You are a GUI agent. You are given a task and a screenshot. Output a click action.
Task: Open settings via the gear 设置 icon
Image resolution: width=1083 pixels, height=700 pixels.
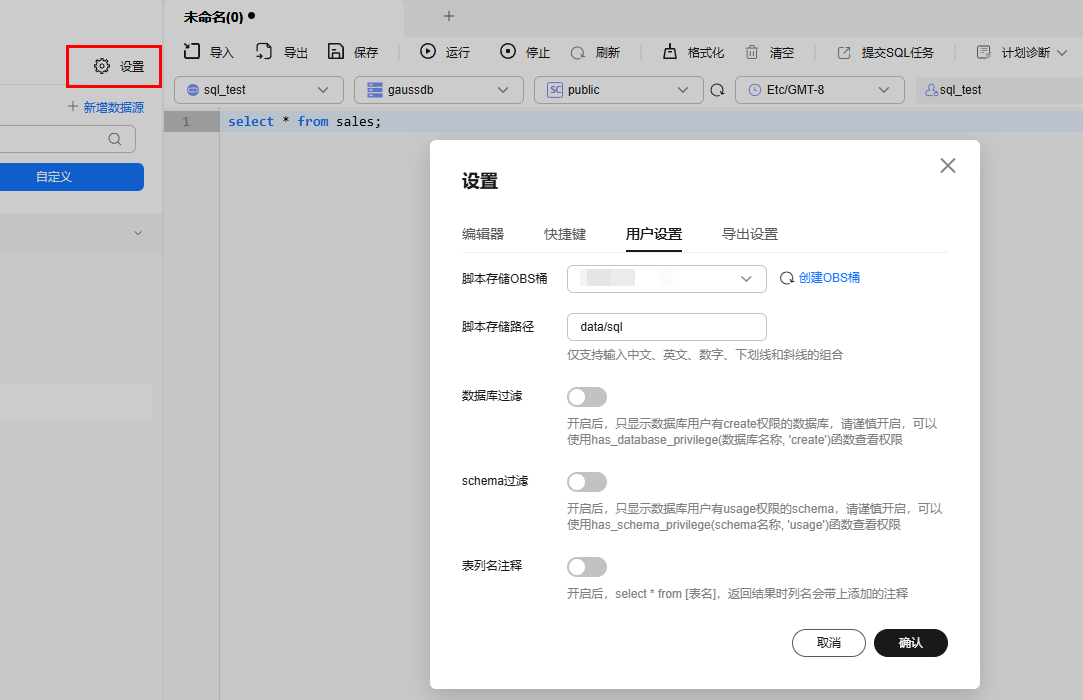[102, 66]
